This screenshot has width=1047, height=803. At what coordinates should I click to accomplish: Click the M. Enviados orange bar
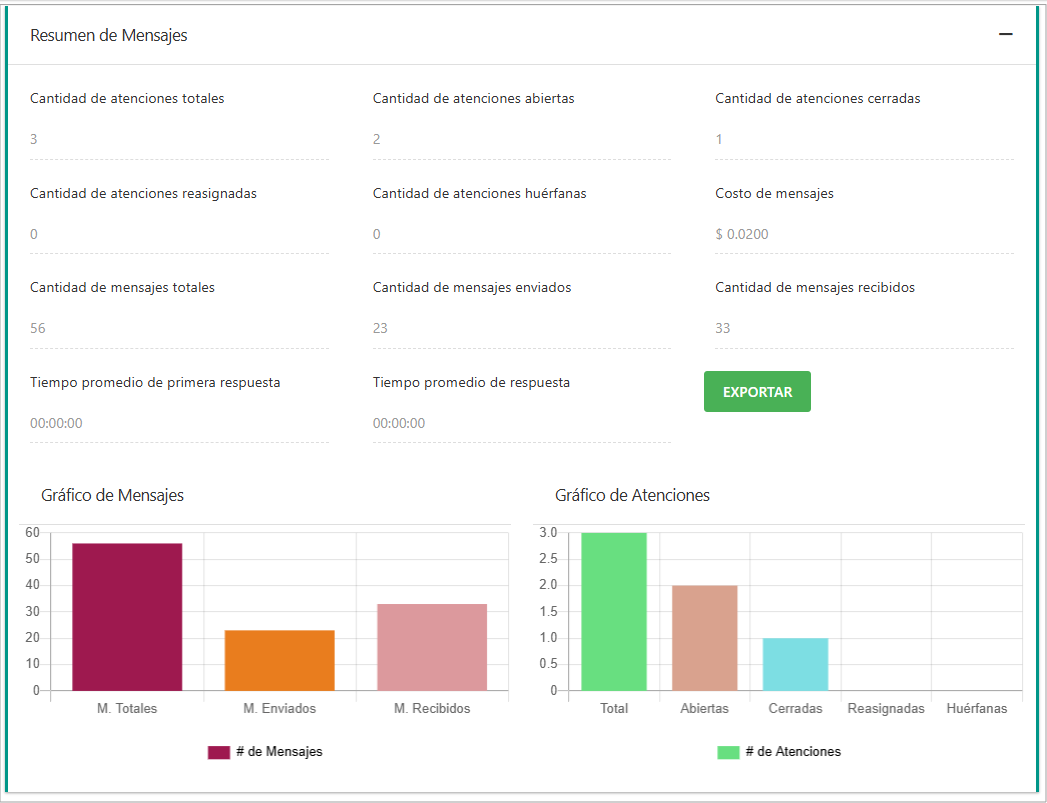coord(280,660)
